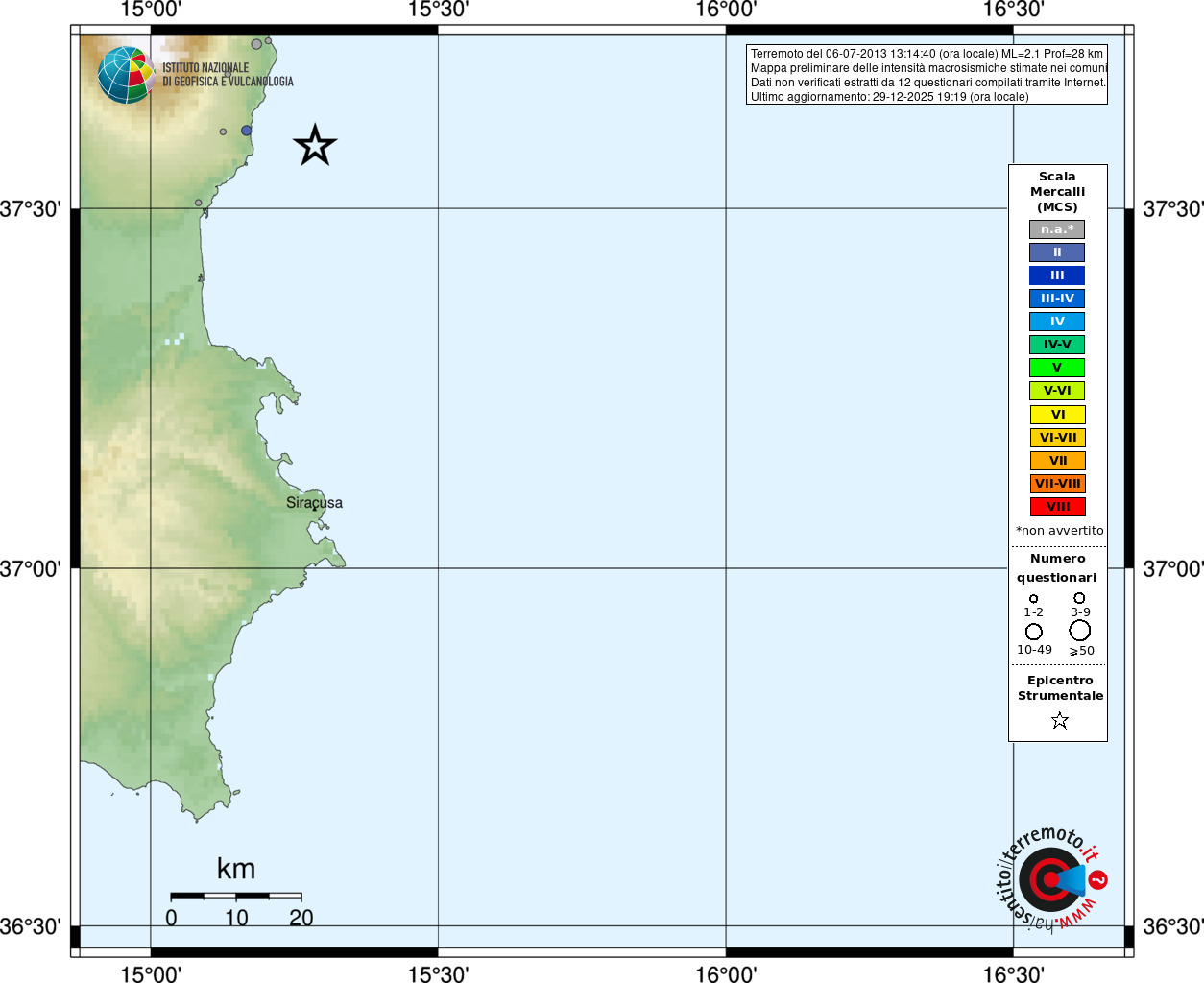This screenshot has width=1204, height=983.
Task: Click the top 16°30' longitude label
Action: [x=1014, y=10]
